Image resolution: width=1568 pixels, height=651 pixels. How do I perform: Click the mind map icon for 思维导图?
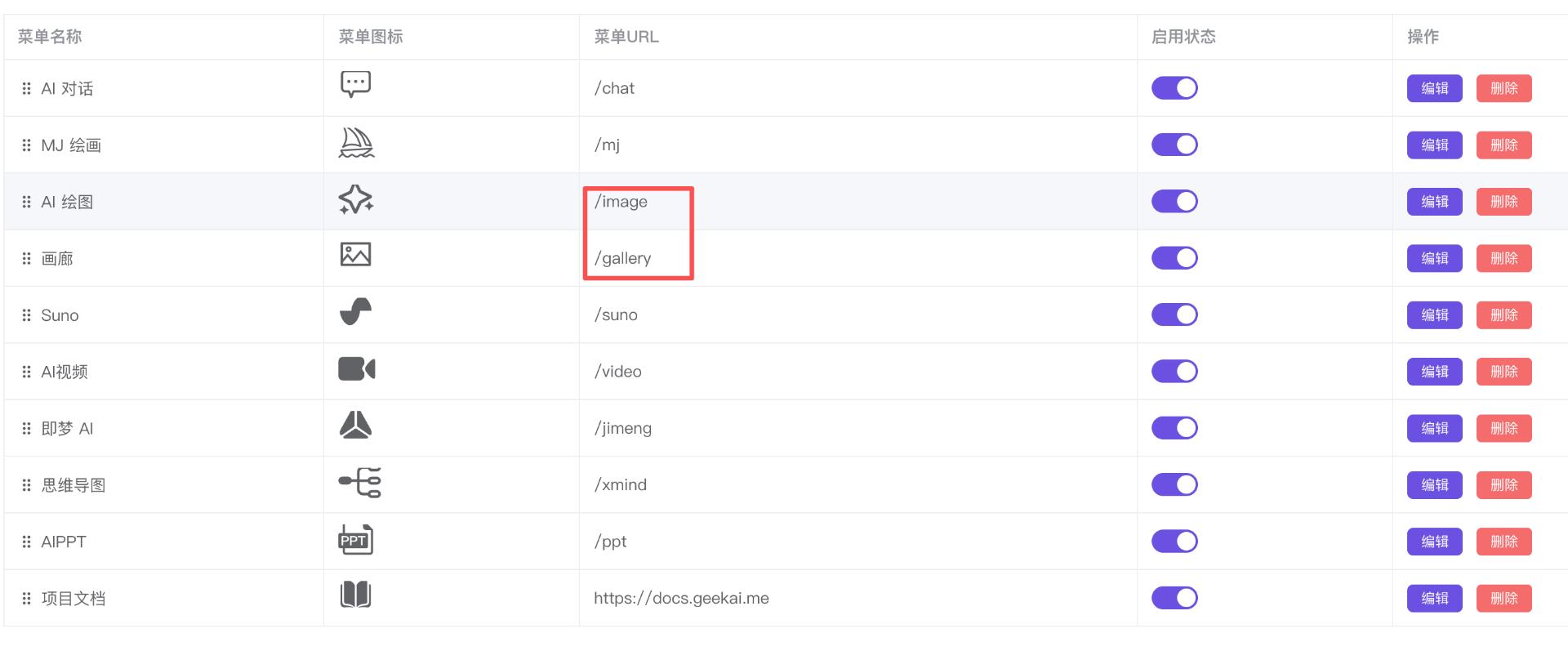point(359,483)
